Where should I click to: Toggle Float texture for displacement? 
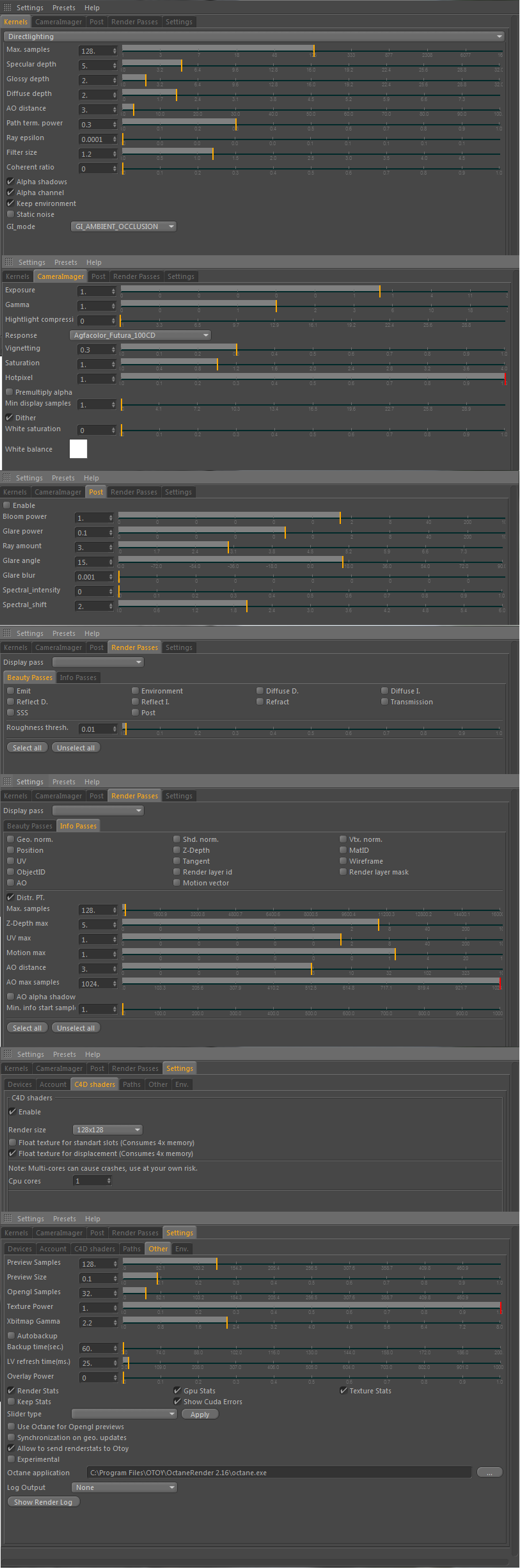click(12, 1153)
